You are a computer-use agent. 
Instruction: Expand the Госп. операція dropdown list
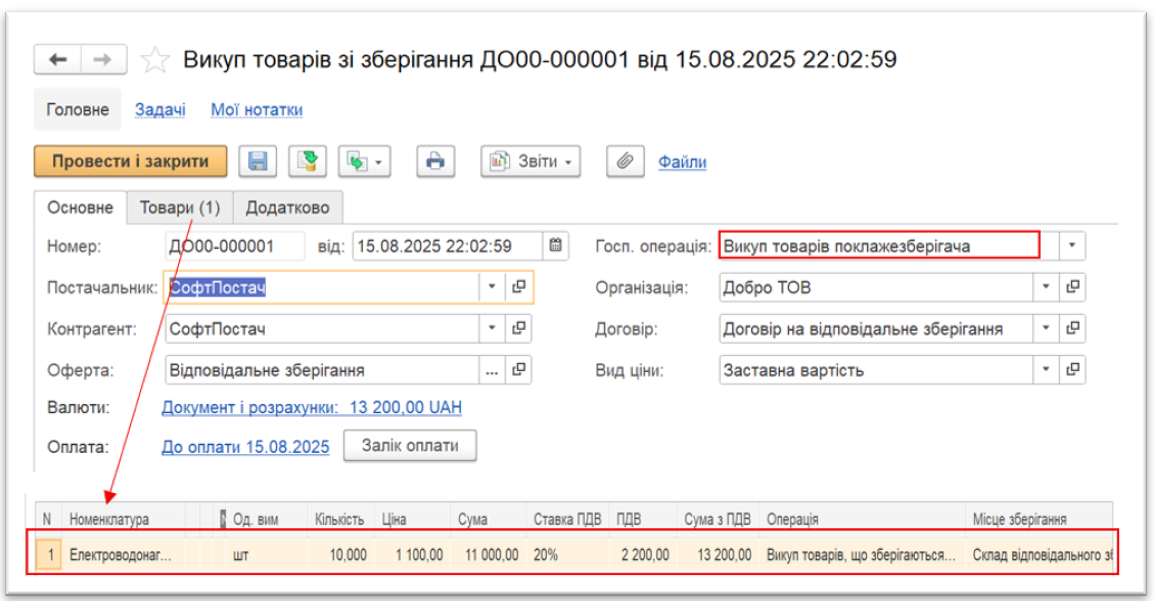pos(1072,245)
